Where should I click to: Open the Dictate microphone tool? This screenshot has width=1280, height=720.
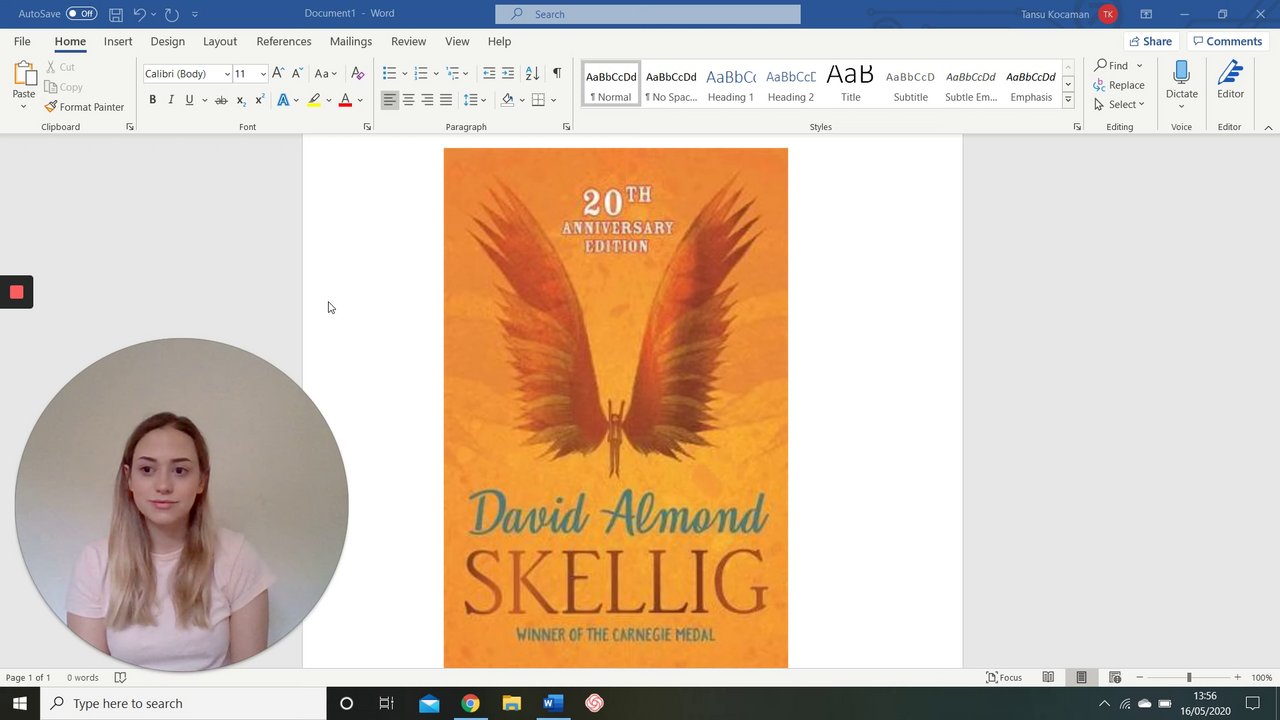pyautogui.click(x=1181, y=80)
